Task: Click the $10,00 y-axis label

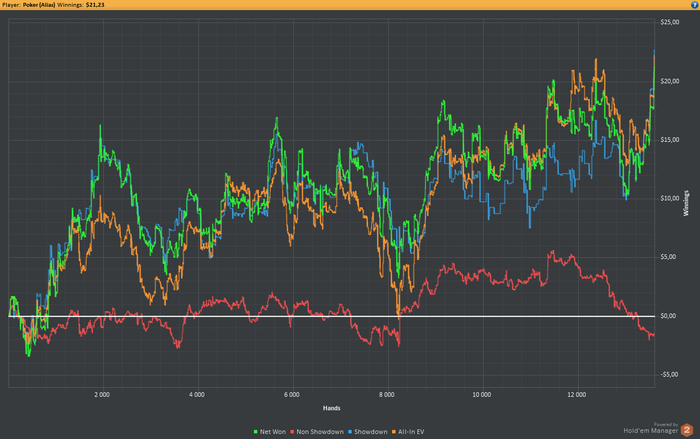Action: (670, 198)
